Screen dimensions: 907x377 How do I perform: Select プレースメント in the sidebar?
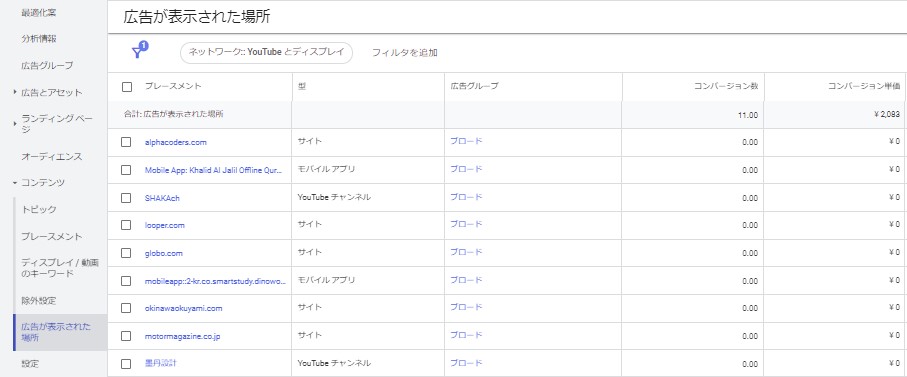(x=51, y=236)
